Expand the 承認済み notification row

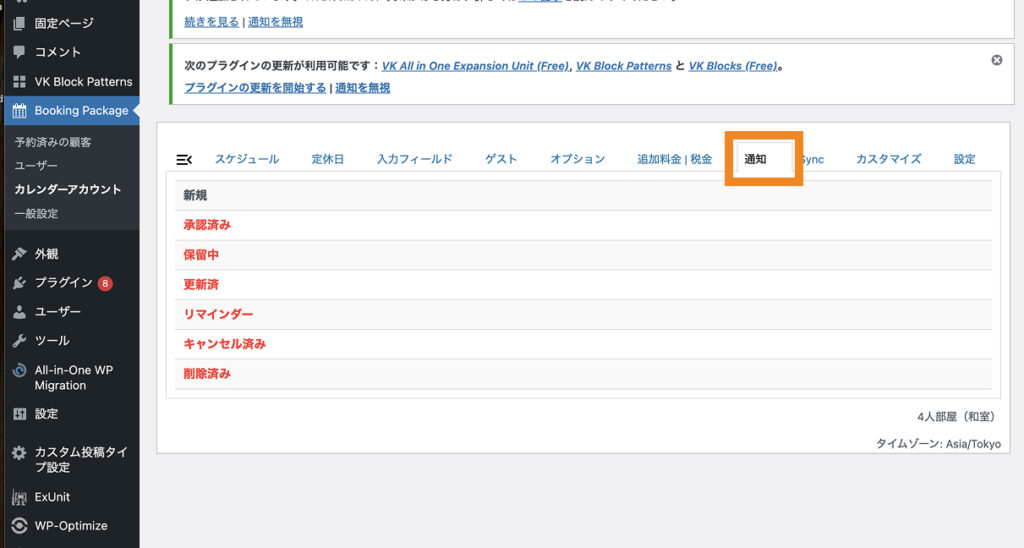pos(207,225)
